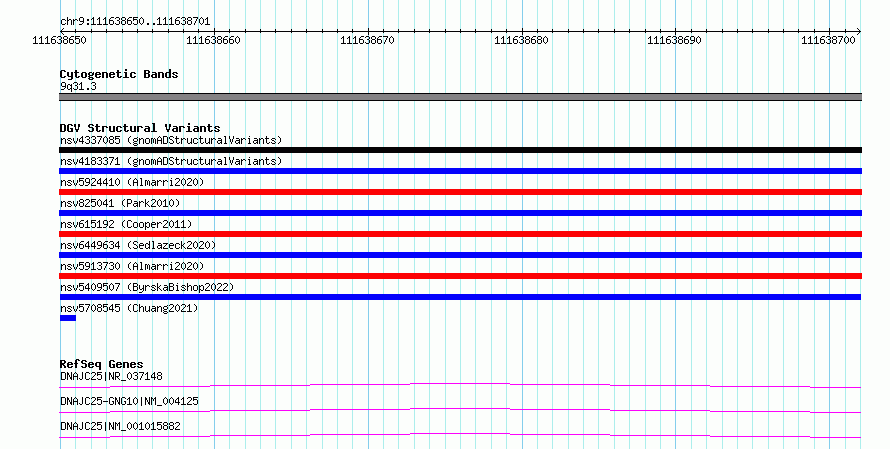Click the DGV Structural Variants track title

[x=140, y=128]
